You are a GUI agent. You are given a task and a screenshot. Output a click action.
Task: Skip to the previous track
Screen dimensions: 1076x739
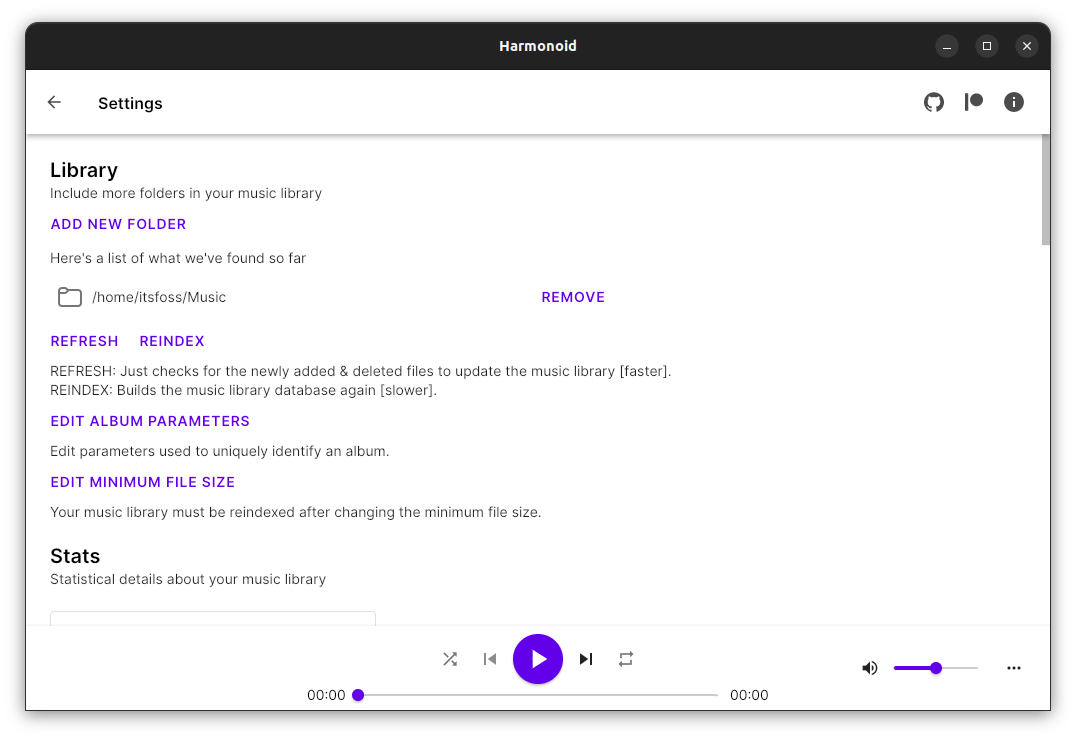tap(490, 659)
